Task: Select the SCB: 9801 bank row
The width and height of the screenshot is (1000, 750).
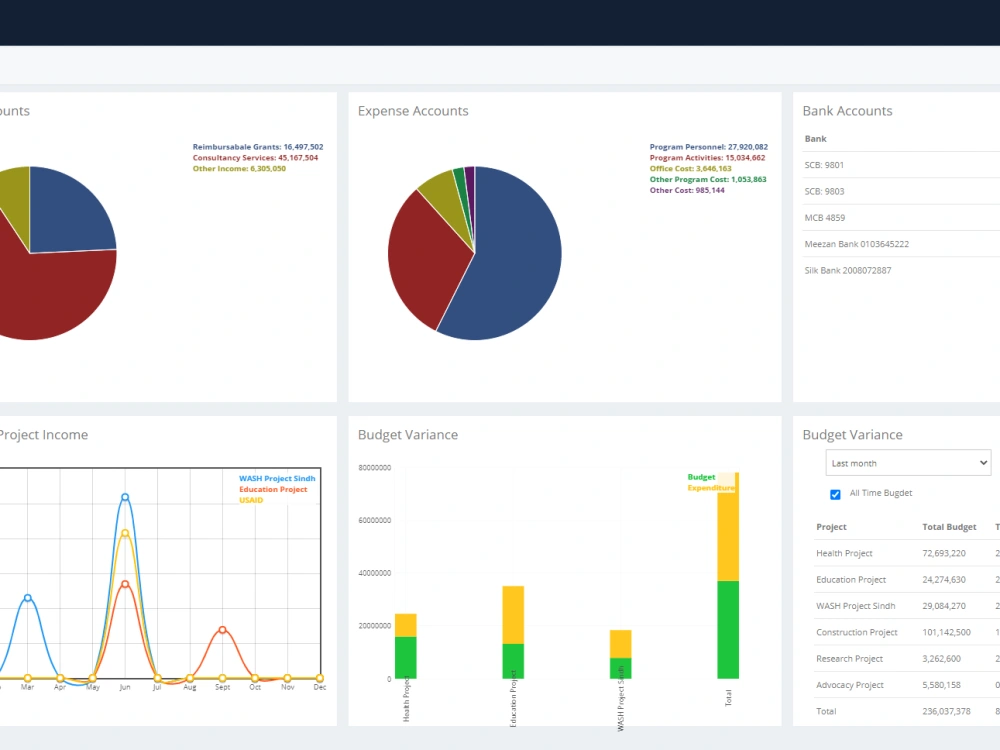Action: [x=901, y=165]
